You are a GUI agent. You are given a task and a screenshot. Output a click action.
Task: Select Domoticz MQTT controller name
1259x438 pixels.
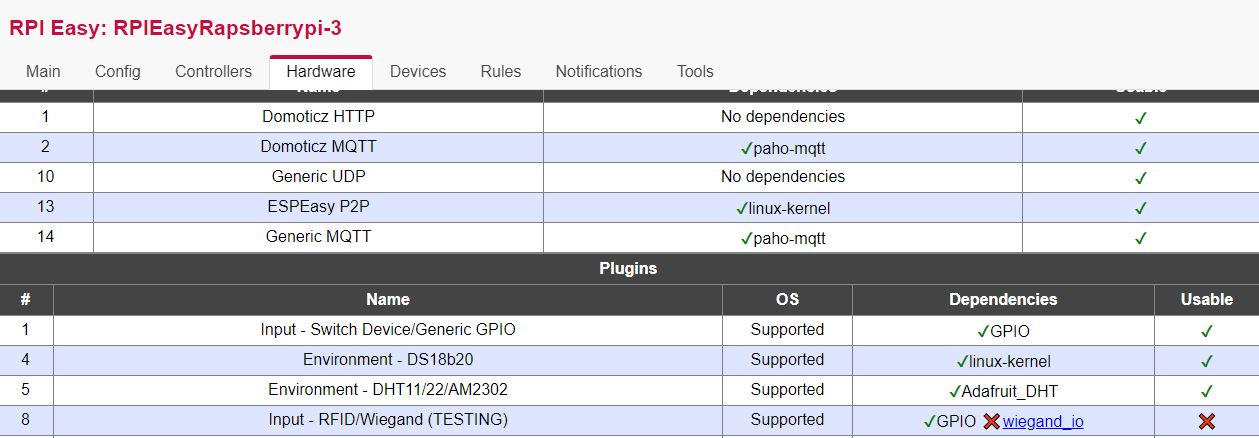click(319, 147)
